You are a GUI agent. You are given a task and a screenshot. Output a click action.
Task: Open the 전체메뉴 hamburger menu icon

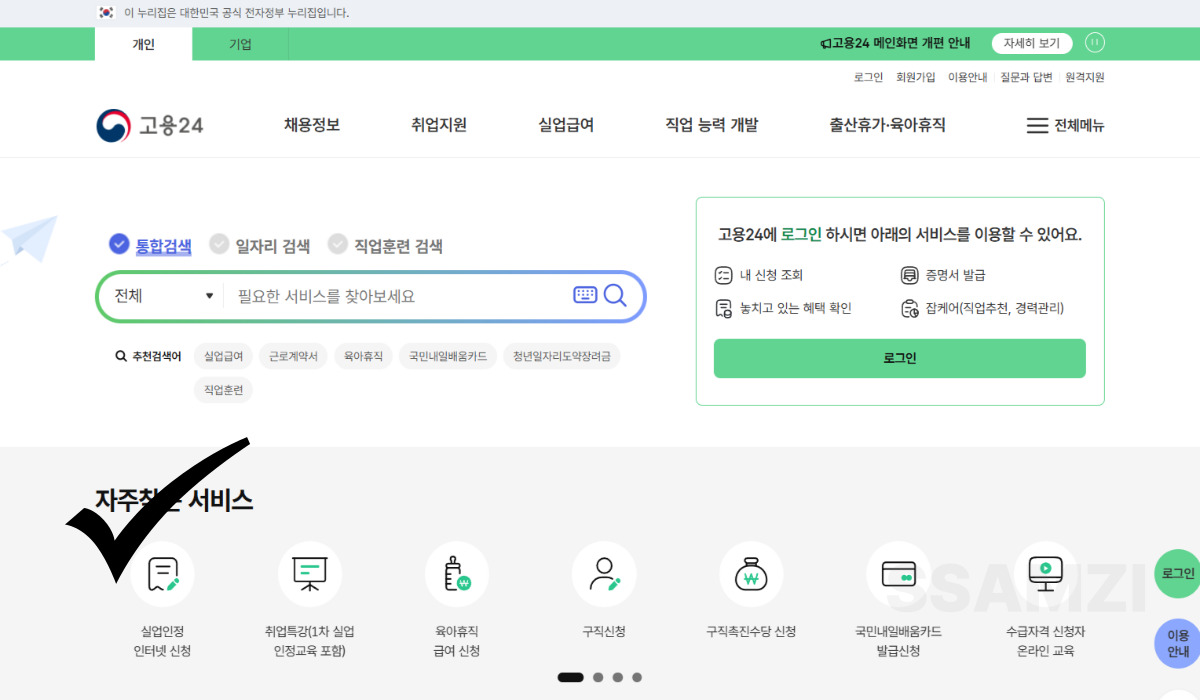tap(1037, 126)
